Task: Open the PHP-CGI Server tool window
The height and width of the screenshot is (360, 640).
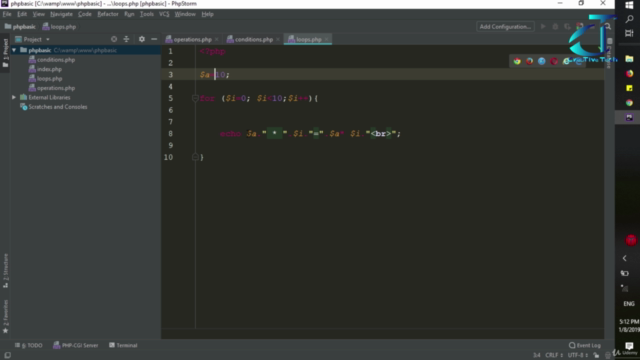Action: (76, 345)
